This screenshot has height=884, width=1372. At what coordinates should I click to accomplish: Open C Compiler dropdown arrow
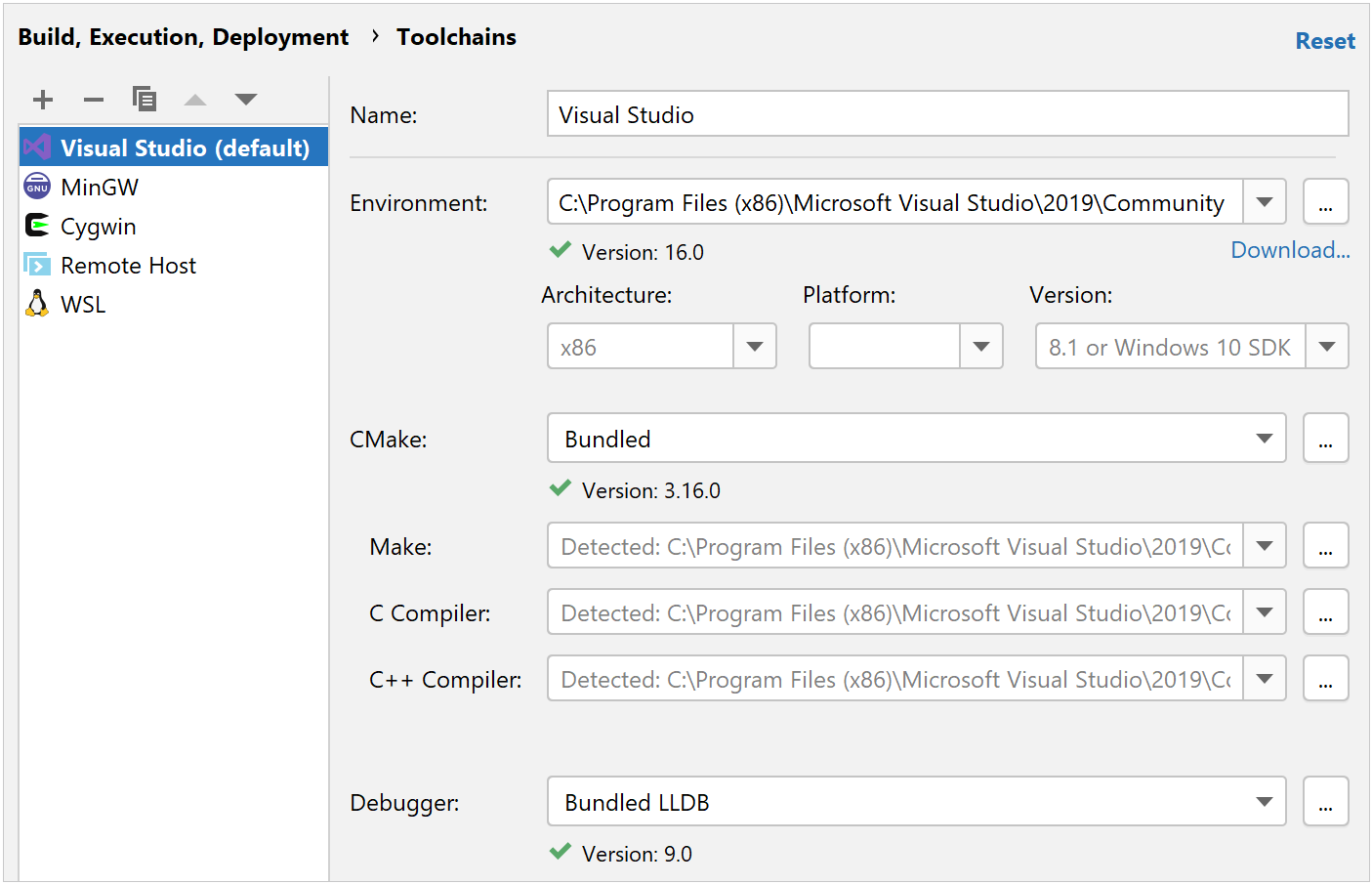1265,612
